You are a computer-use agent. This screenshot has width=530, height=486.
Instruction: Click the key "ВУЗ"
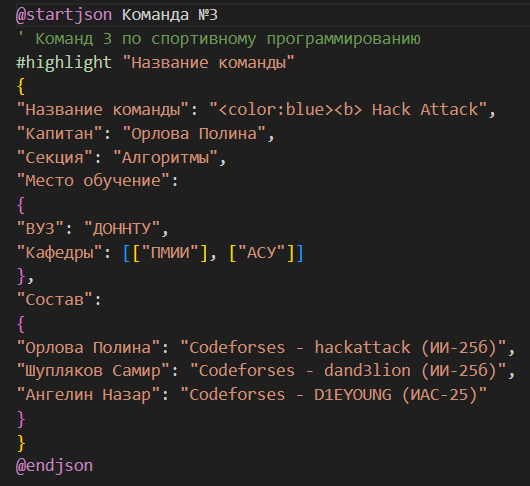pos(40,228)
